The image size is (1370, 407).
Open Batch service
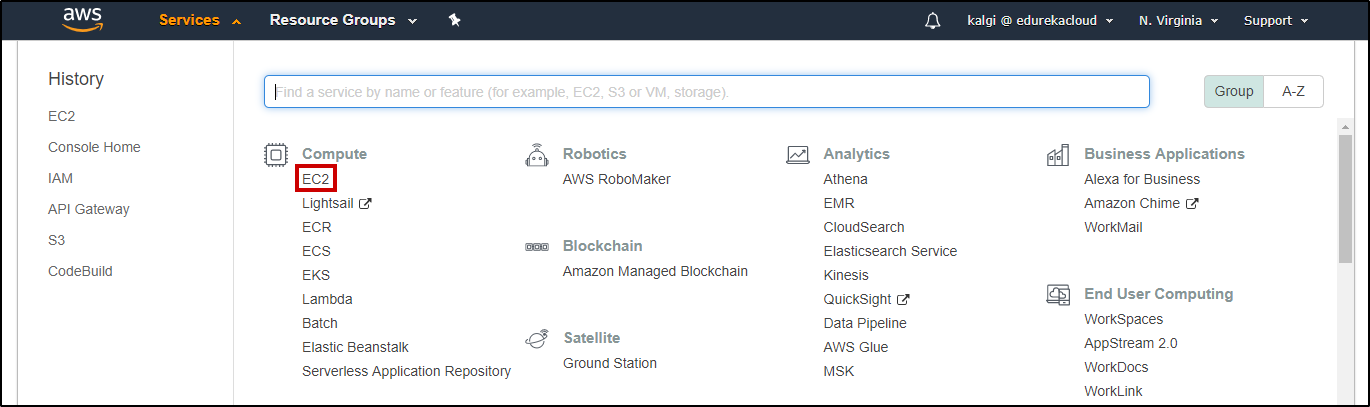click(320, 323)
